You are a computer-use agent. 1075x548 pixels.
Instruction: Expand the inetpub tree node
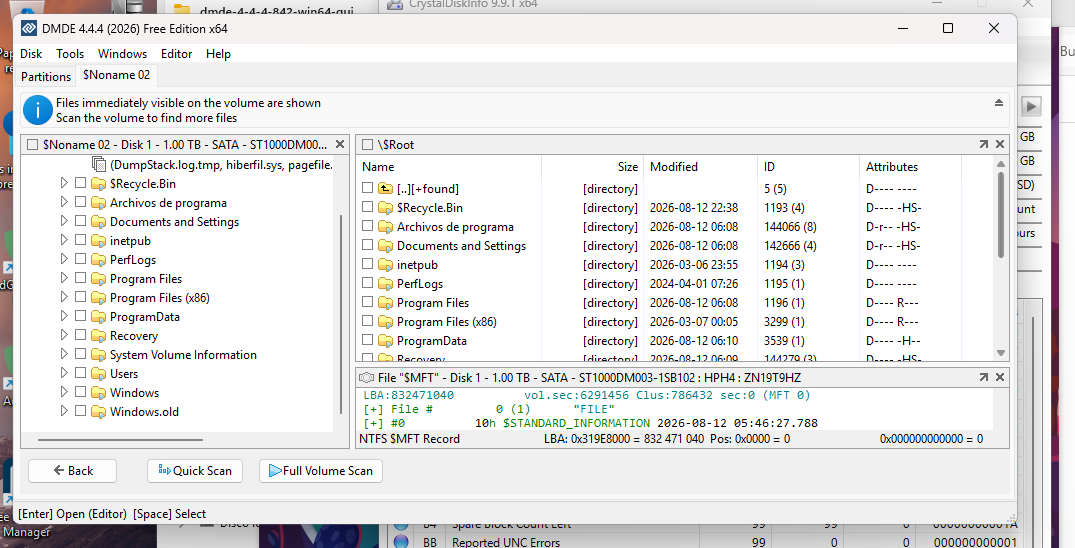[x=64, y=240]
